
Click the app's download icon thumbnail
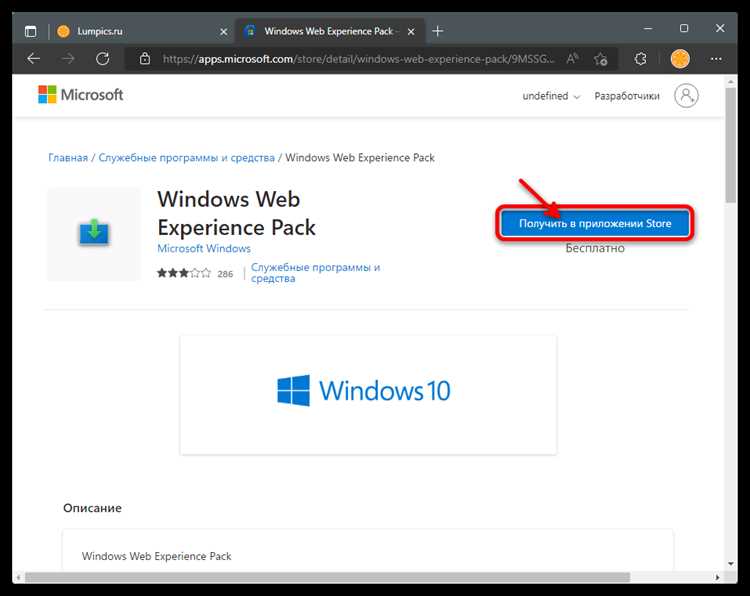click(94, 234)
